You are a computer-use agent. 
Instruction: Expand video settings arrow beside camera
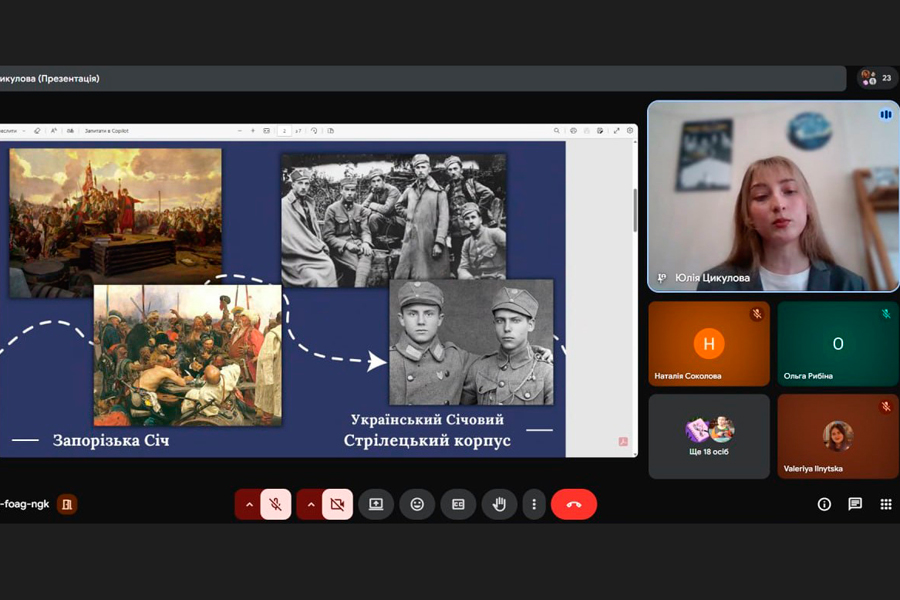click(x=310, y=505)
